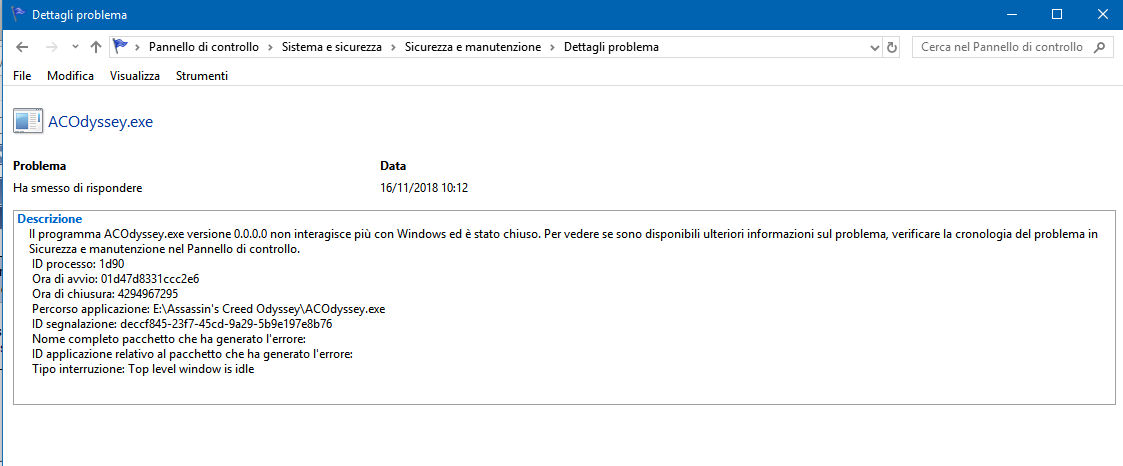Open Pannello di controllo breadcrumb
Viewport: 1123px width, 466px height.
pos(203,47)
